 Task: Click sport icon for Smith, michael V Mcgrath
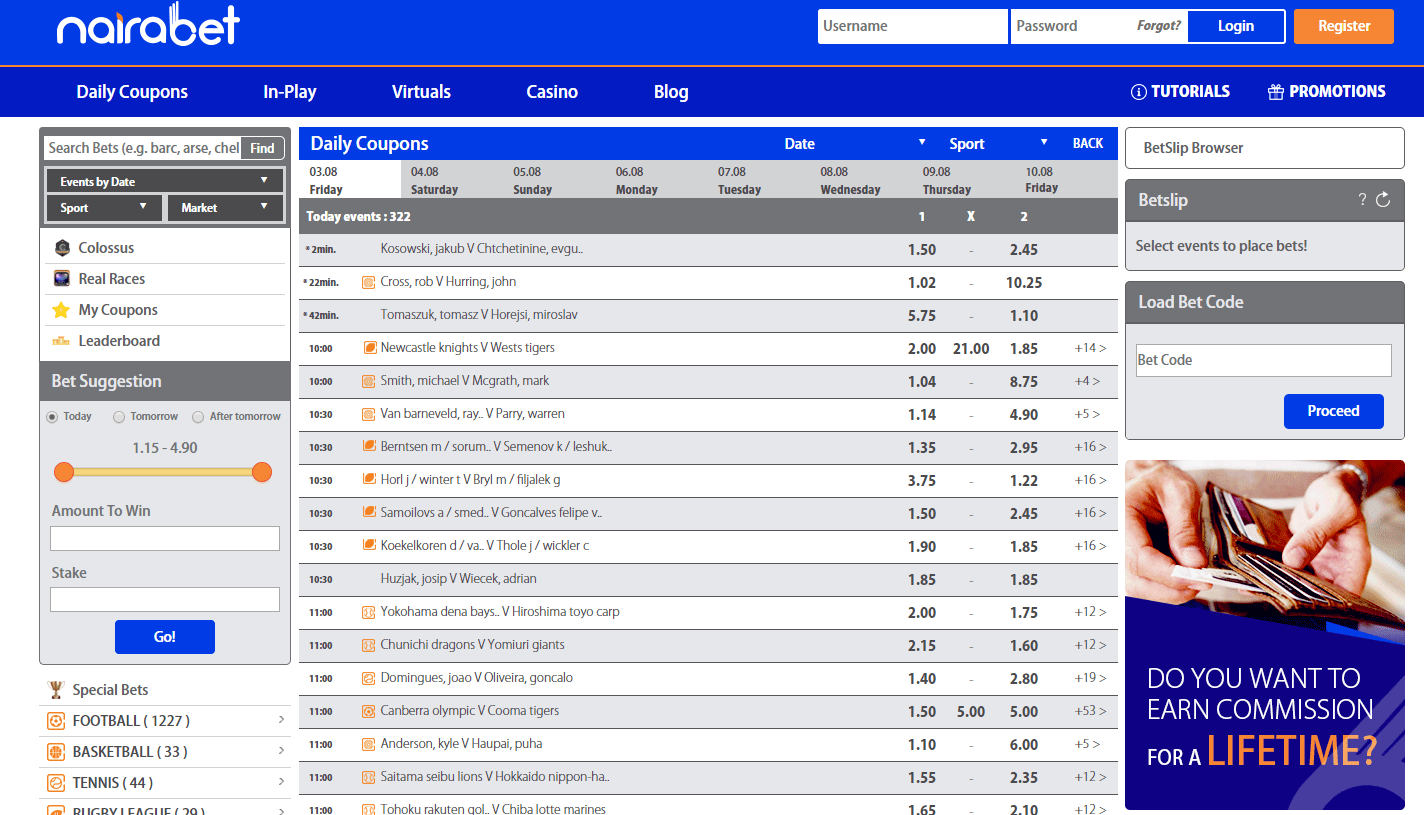pos(368,381)
